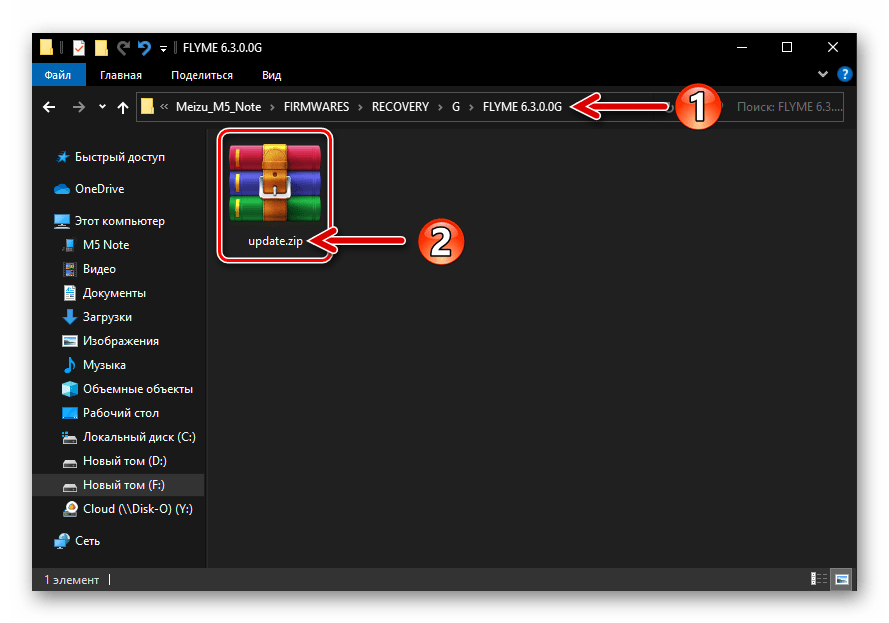Image resolution: width=889 pixels, height=623 pixels.
Task: Open Новый том (D:) via its drive icon
Action: click(x=70, y=463)
